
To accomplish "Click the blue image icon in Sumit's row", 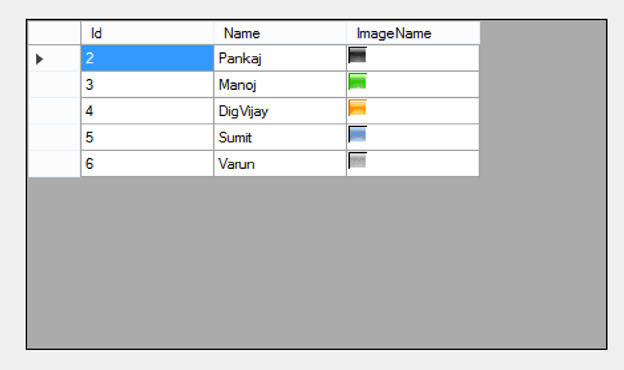I will point(357,134).
